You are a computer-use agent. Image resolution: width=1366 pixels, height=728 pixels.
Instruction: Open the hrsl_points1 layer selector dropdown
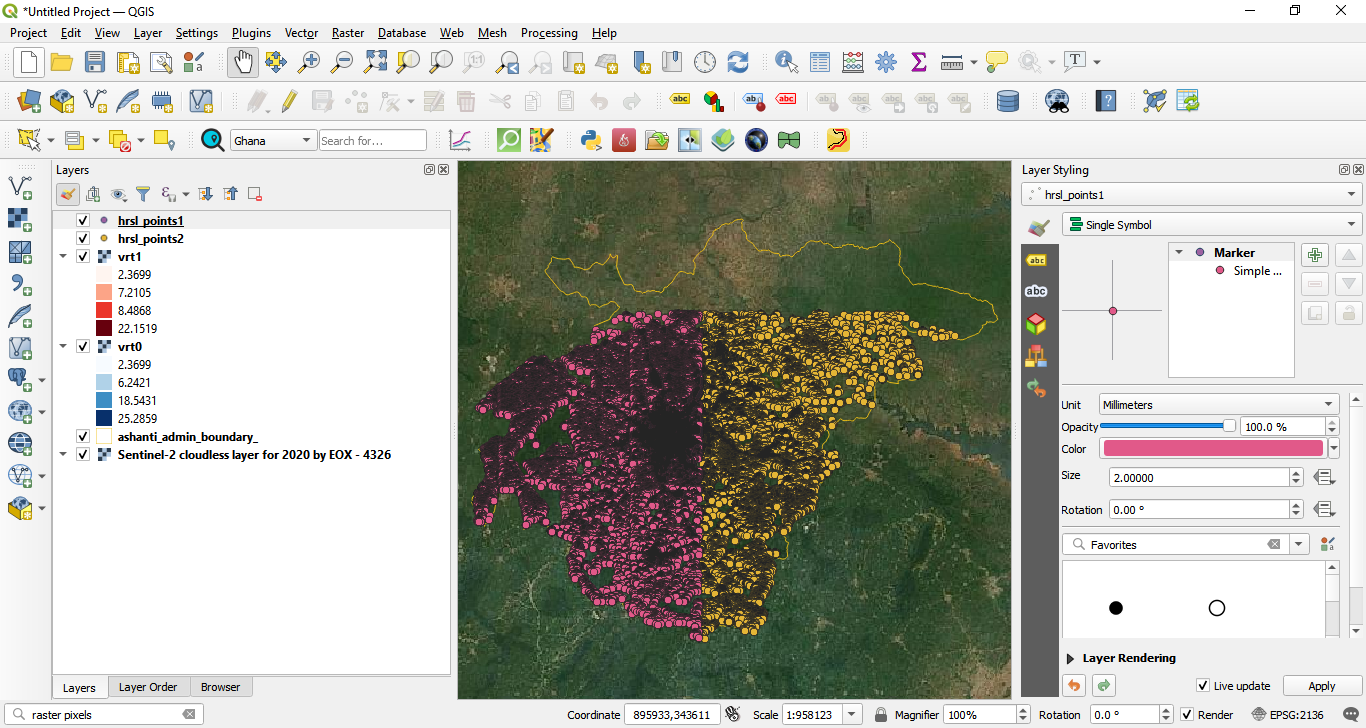tap(1191, 195)
